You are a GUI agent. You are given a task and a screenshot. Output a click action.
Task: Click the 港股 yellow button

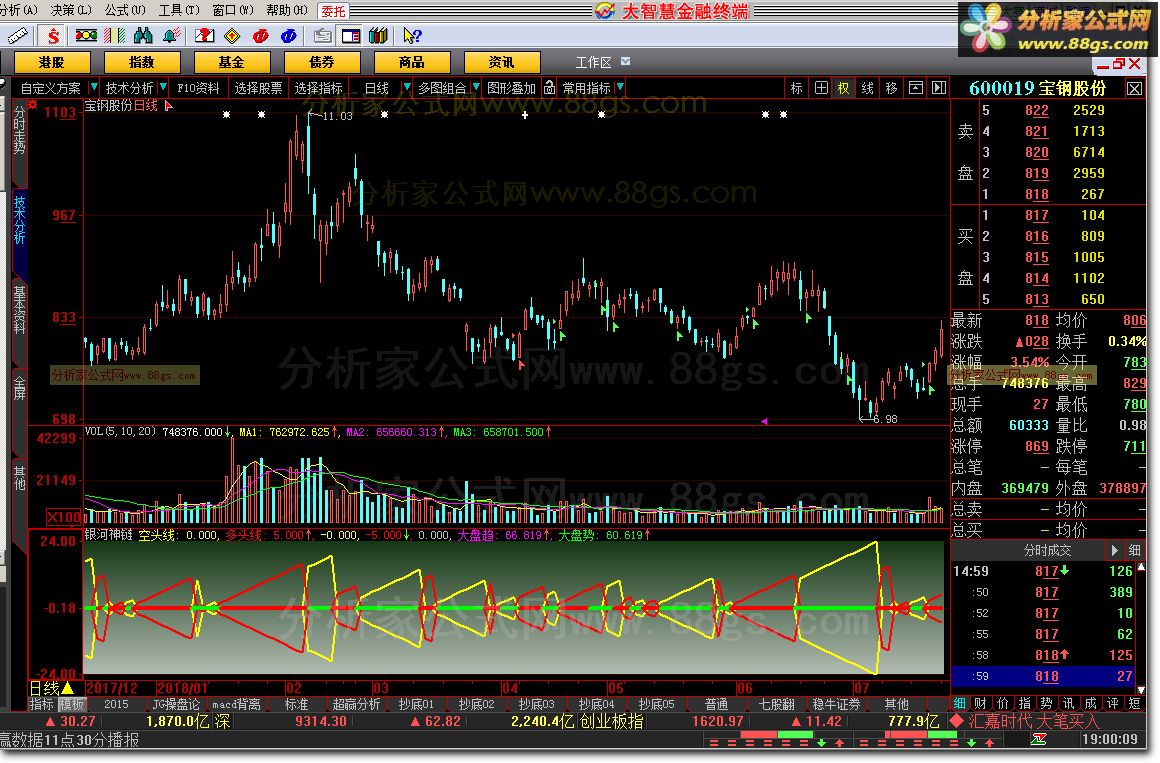point(52,62)
